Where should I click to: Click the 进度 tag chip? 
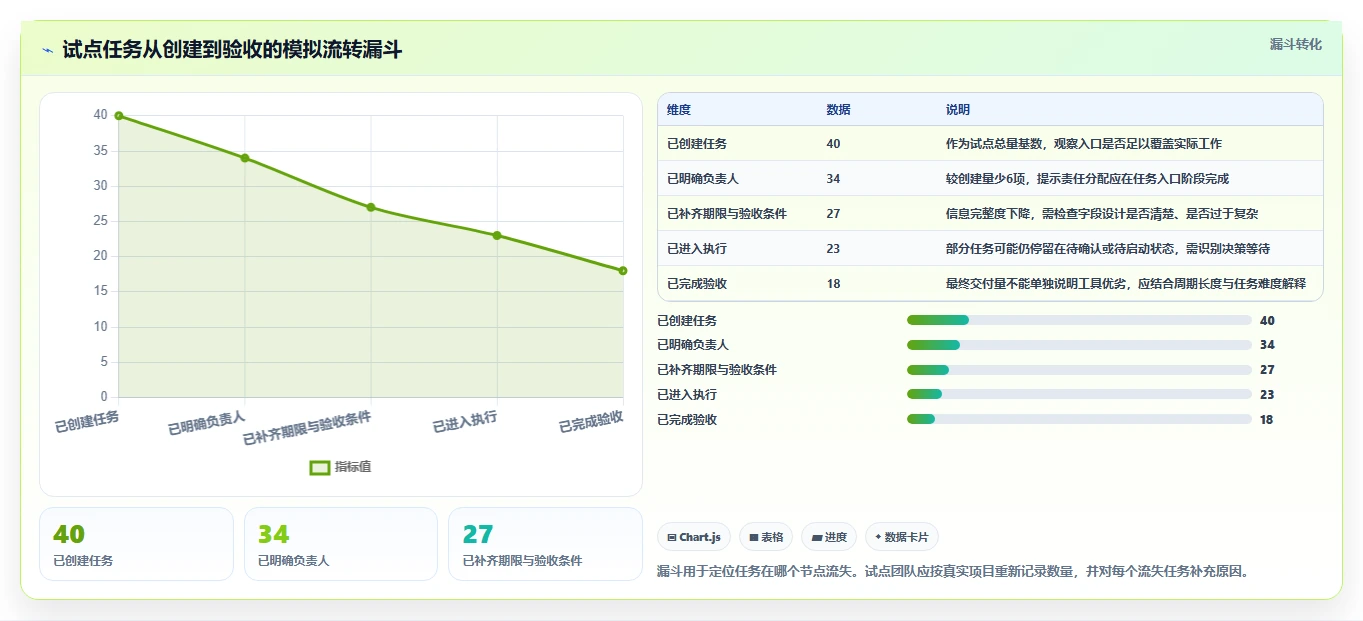coord(829,537)
